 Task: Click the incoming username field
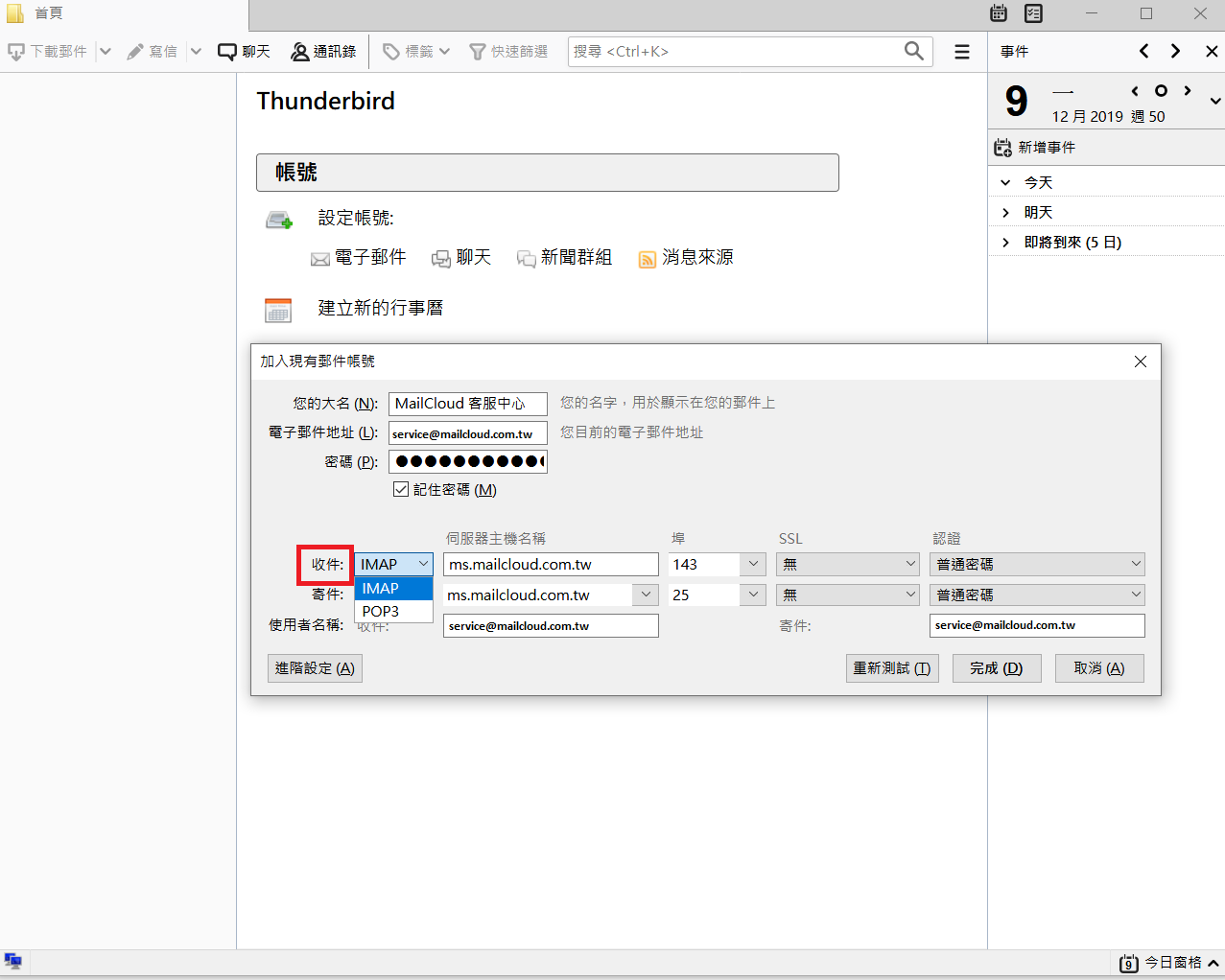[x=551, y=626]
